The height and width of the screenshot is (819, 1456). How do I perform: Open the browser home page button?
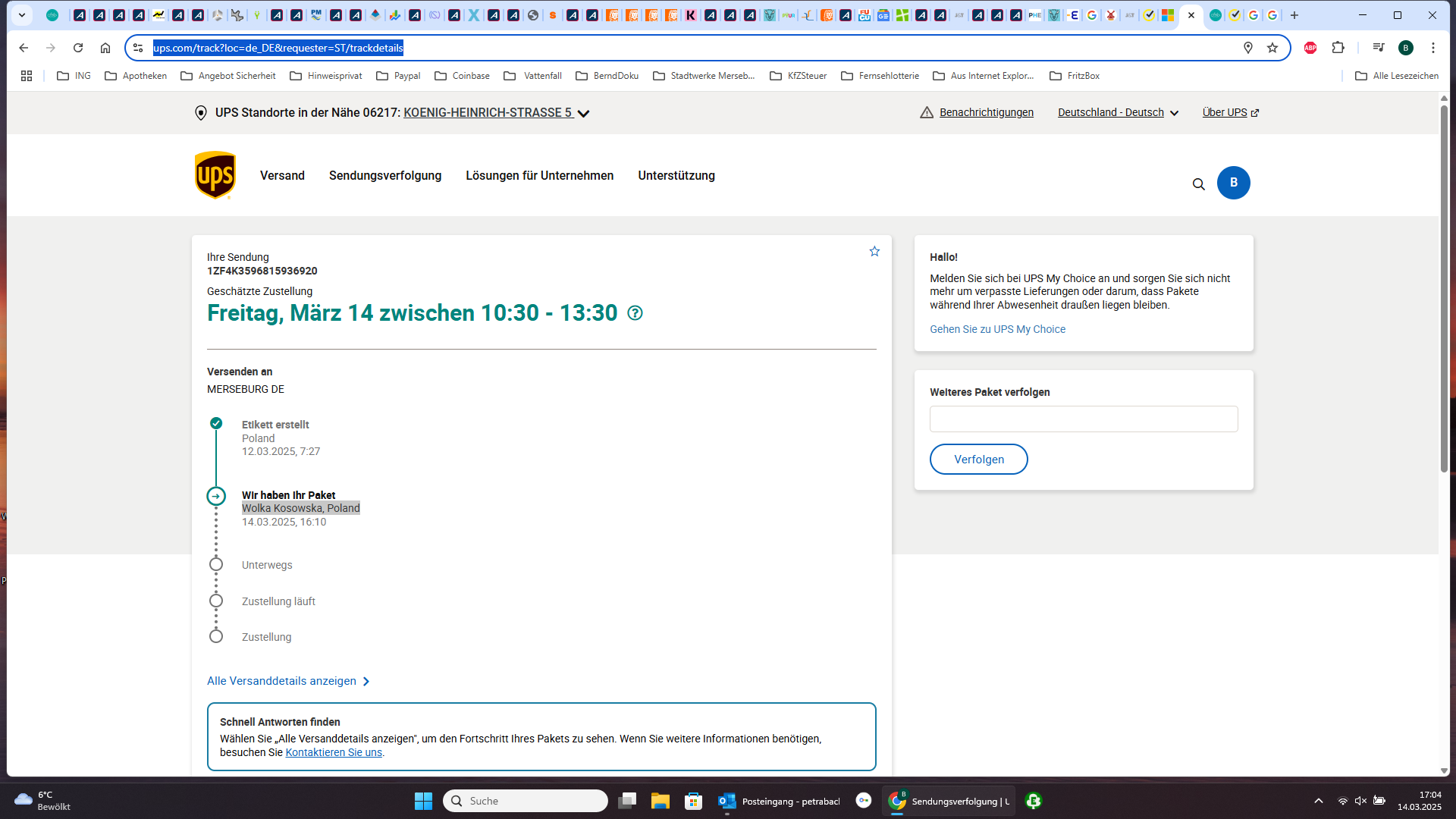click(x=105, y=48)
